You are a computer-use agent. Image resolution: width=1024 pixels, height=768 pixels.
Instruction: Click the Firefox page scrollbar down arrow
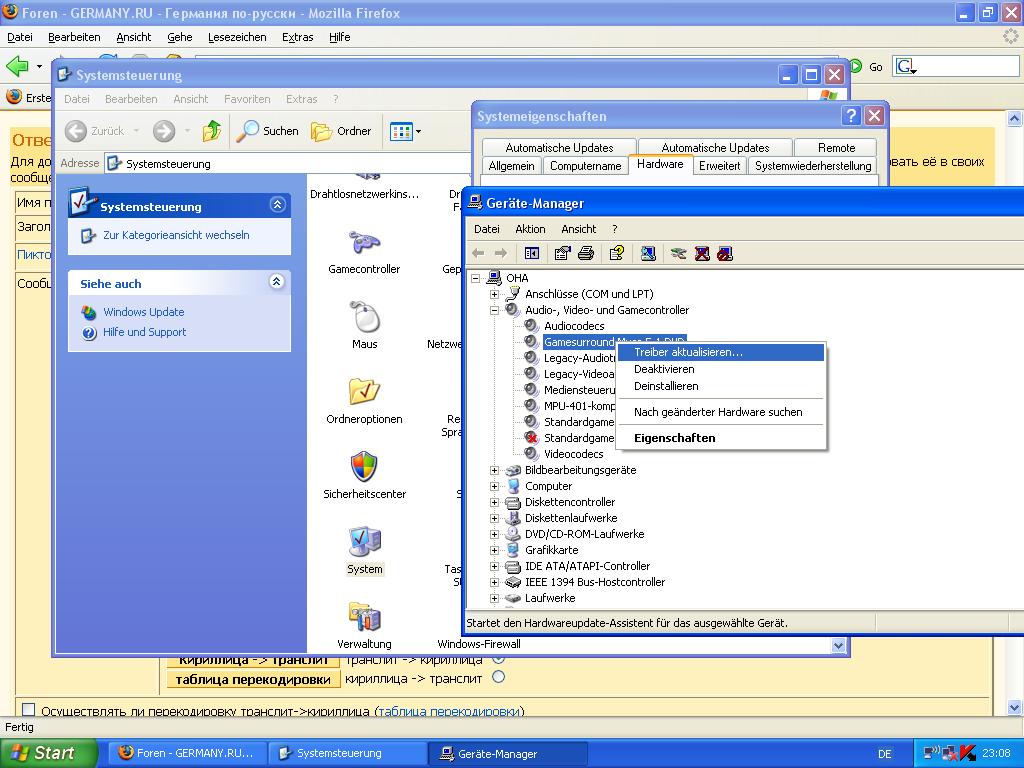[1014, 707]
